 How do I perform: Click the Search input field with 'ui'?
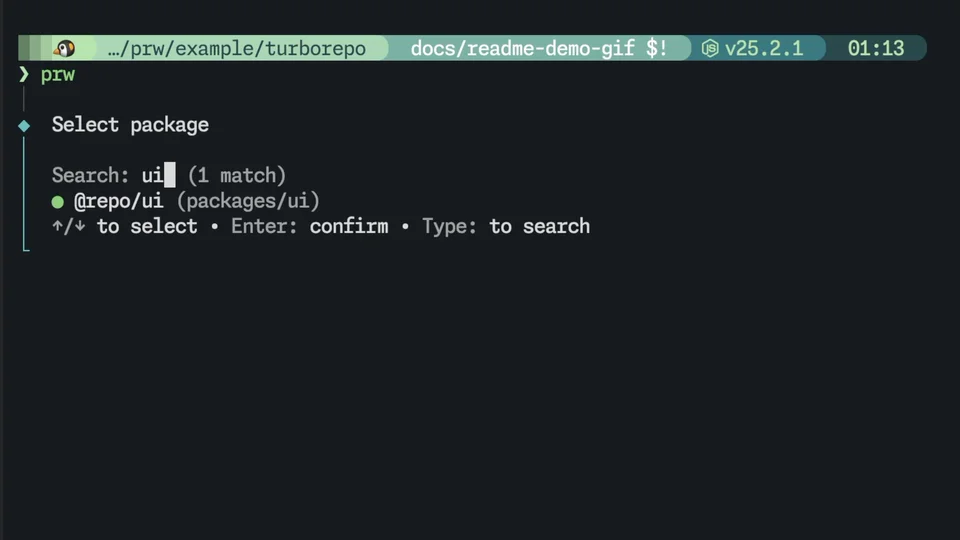152,176
